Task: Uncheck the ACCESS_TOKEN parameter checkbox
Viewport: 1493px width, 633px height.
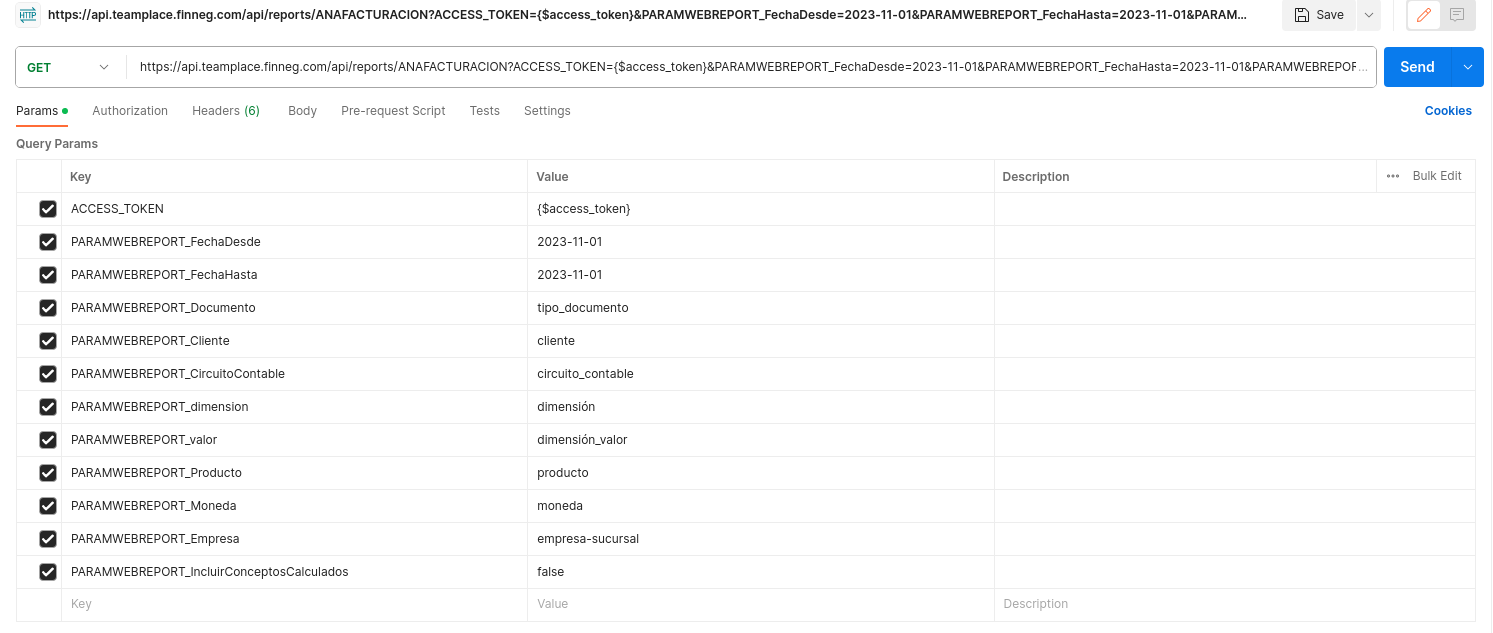Action: point(47,209)
